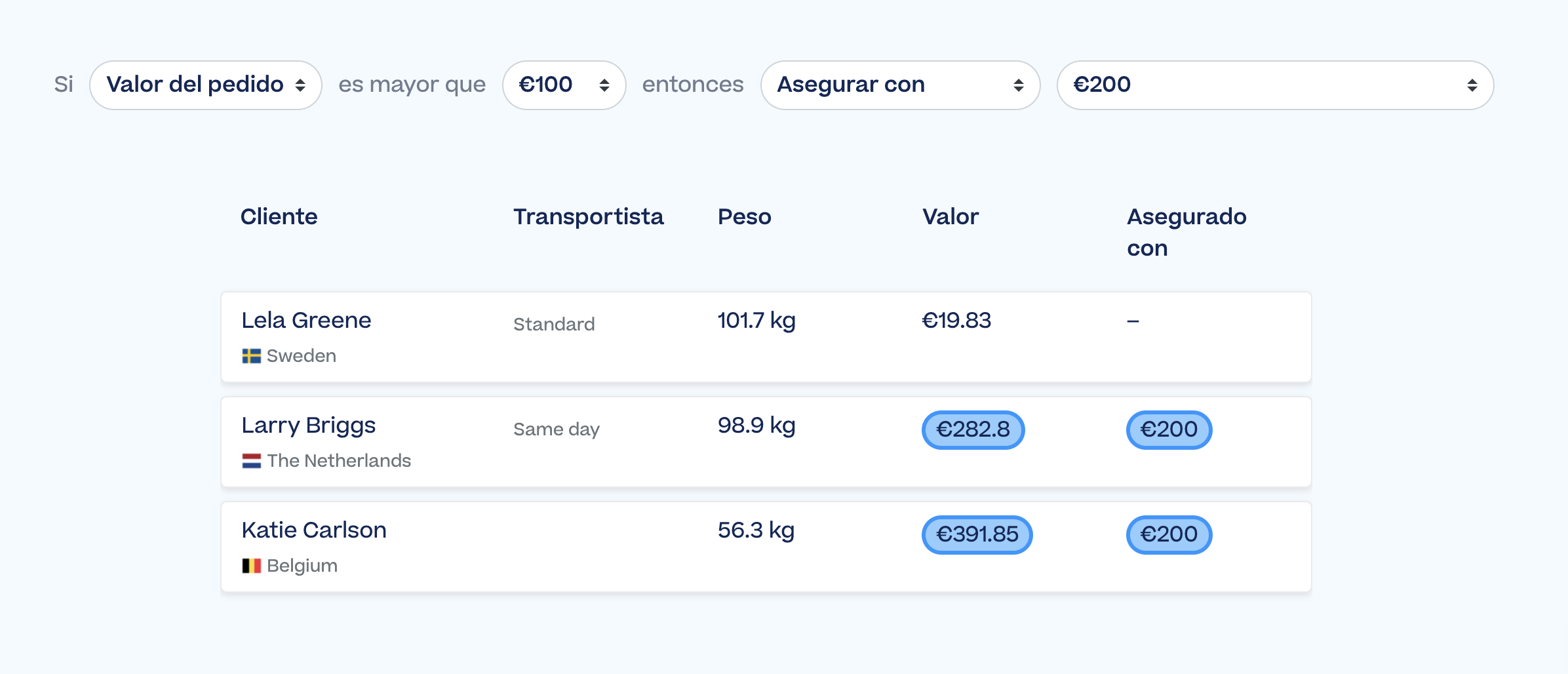The width and height of the screenshot is (1568, 674).
Task: Click the 'Peso' column header
Action: click(744, 217)
